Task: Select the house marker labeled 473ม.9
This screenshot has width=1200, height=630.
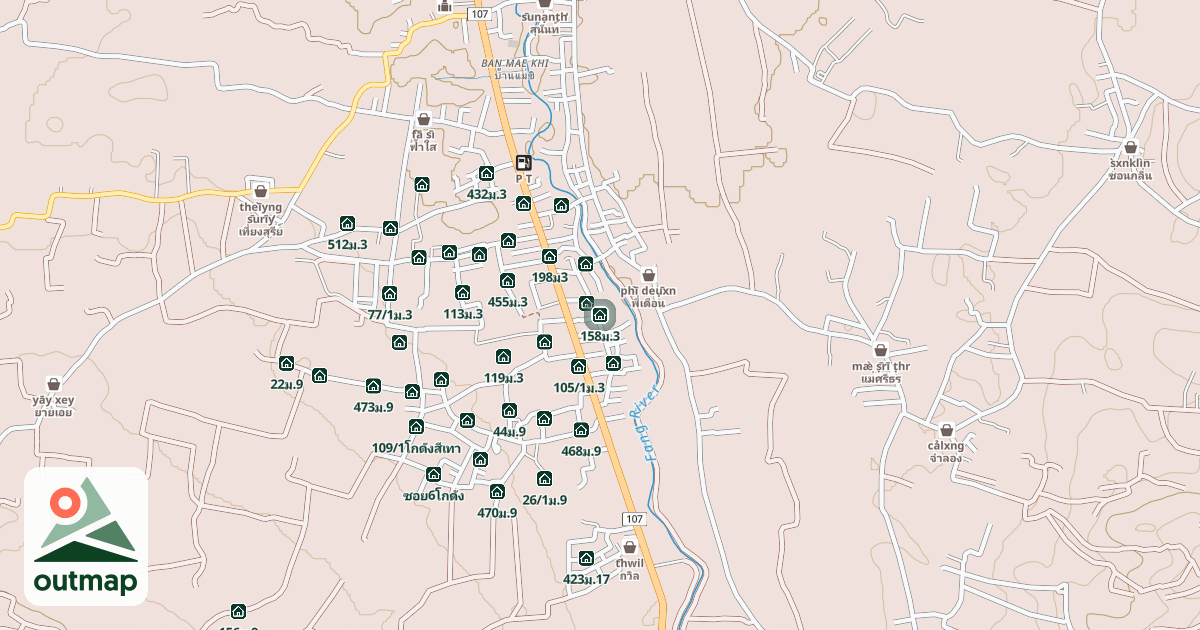Action: pyautogui.click(x=373, y=386)
